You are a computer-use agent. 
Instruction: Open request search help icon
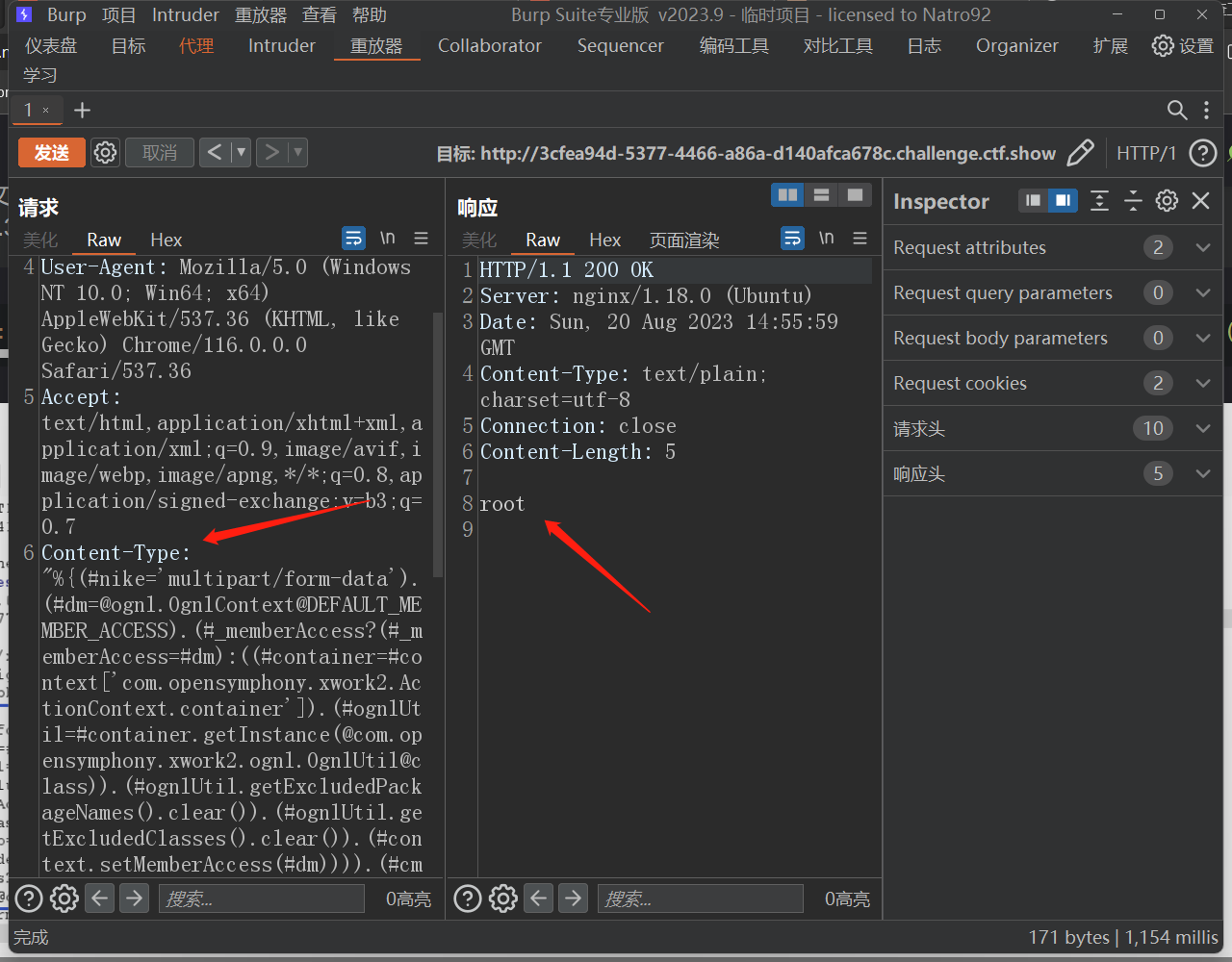coord(29,899)
